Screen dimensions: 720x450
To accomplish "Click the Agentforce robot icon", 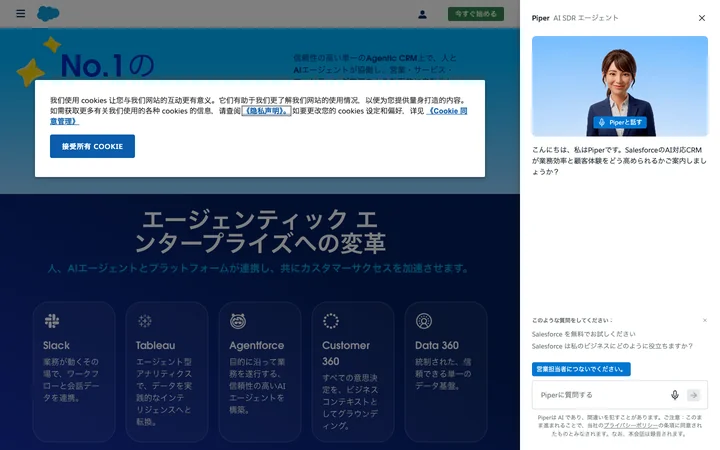I will (x=238, y=321).
